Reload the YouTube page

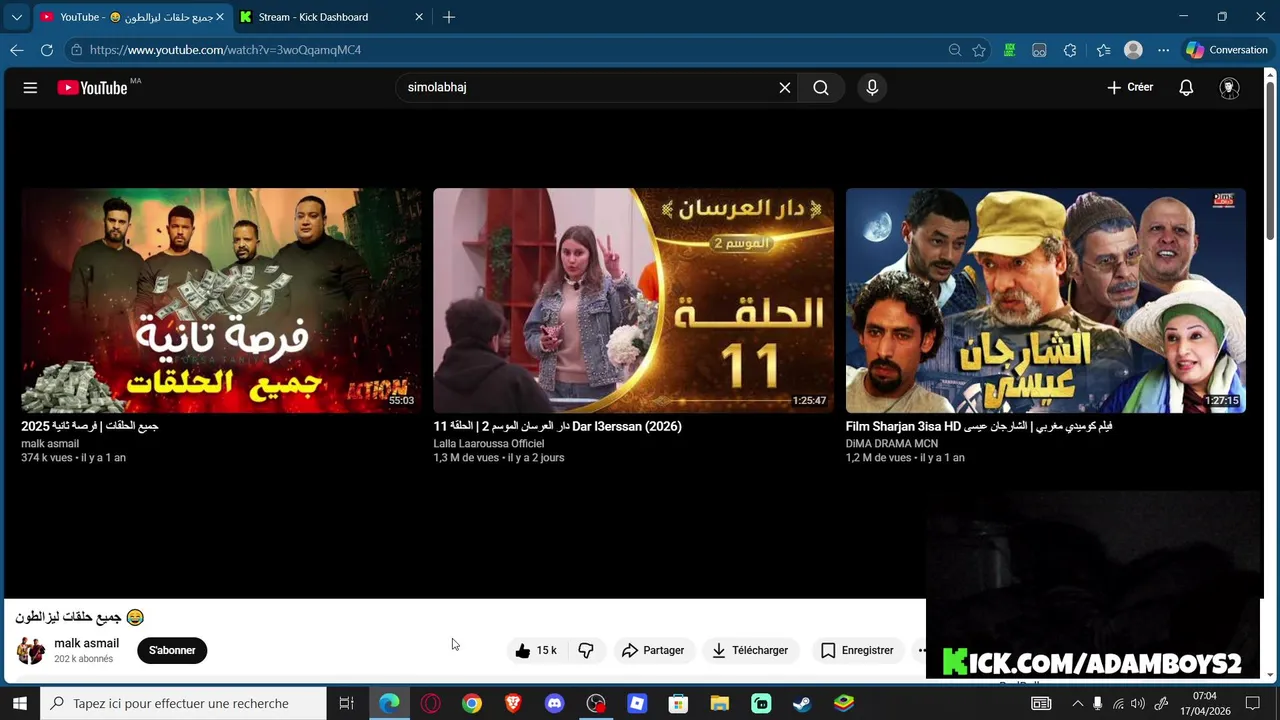click(x=47, y=50)
